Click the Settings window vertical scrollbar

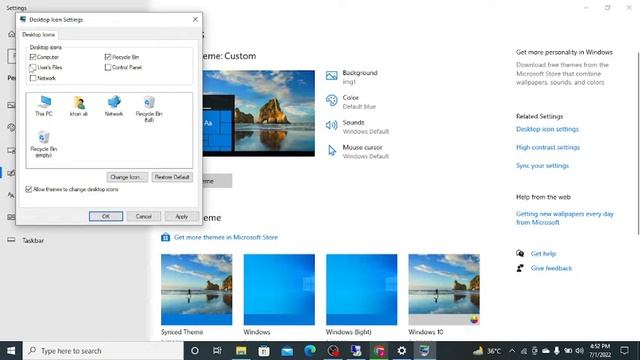638,143
